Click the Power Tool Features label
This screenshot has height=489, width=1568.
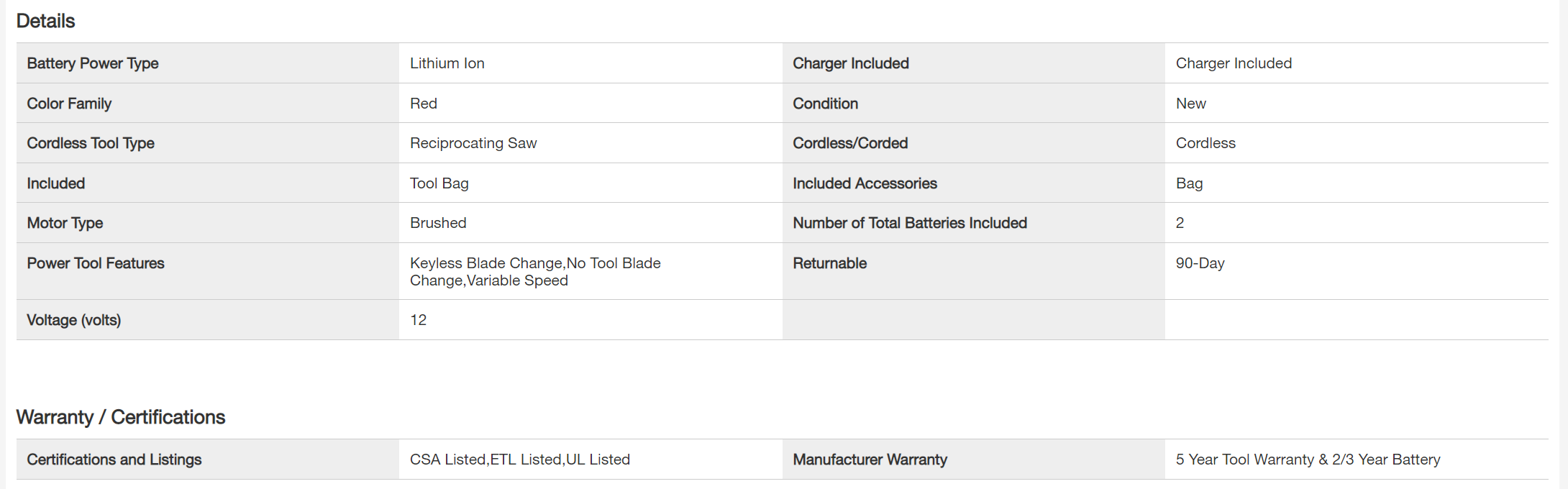pos(95,263)
